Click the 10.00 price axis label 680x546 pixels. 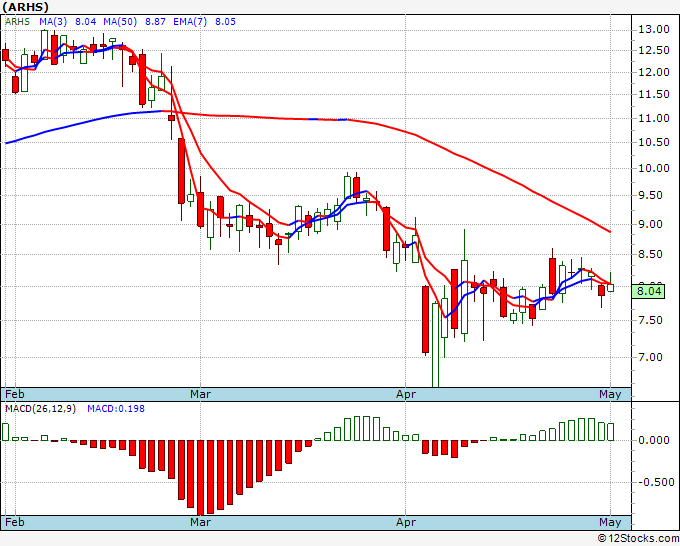[x=654, y=168]
